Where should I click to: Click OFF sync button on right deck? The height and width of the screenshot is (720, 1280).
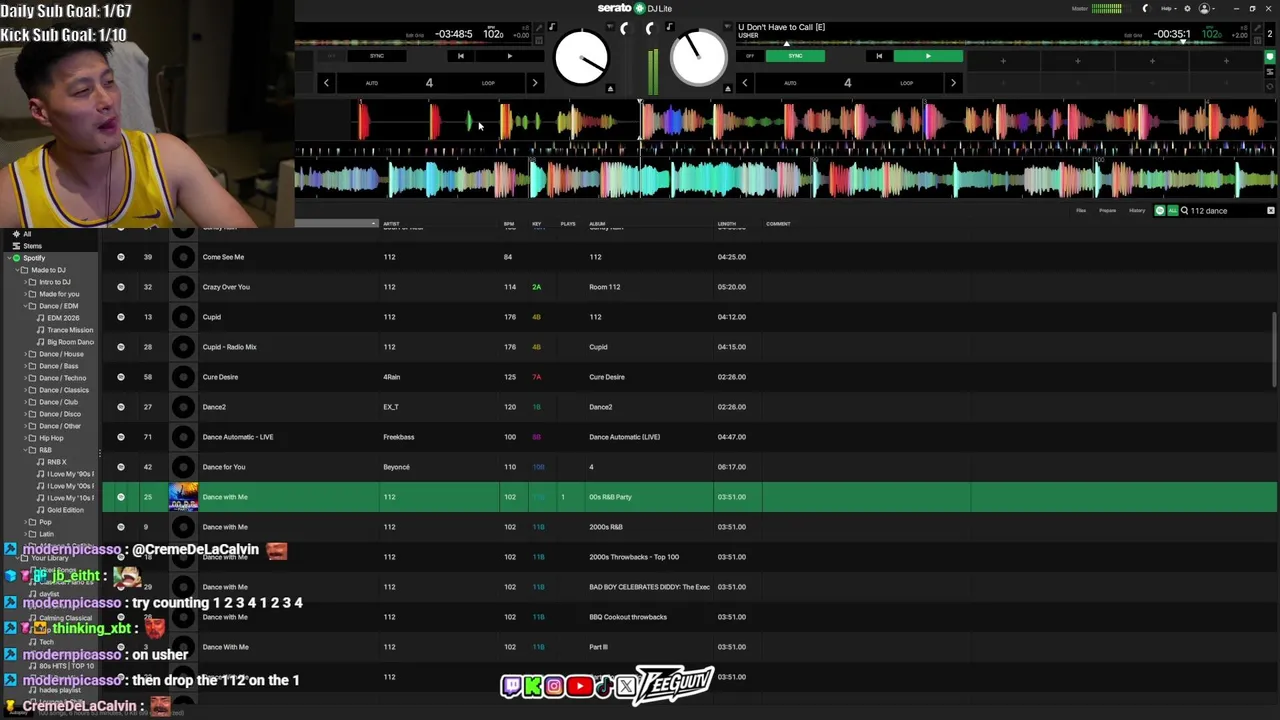(x=750, y=56)
